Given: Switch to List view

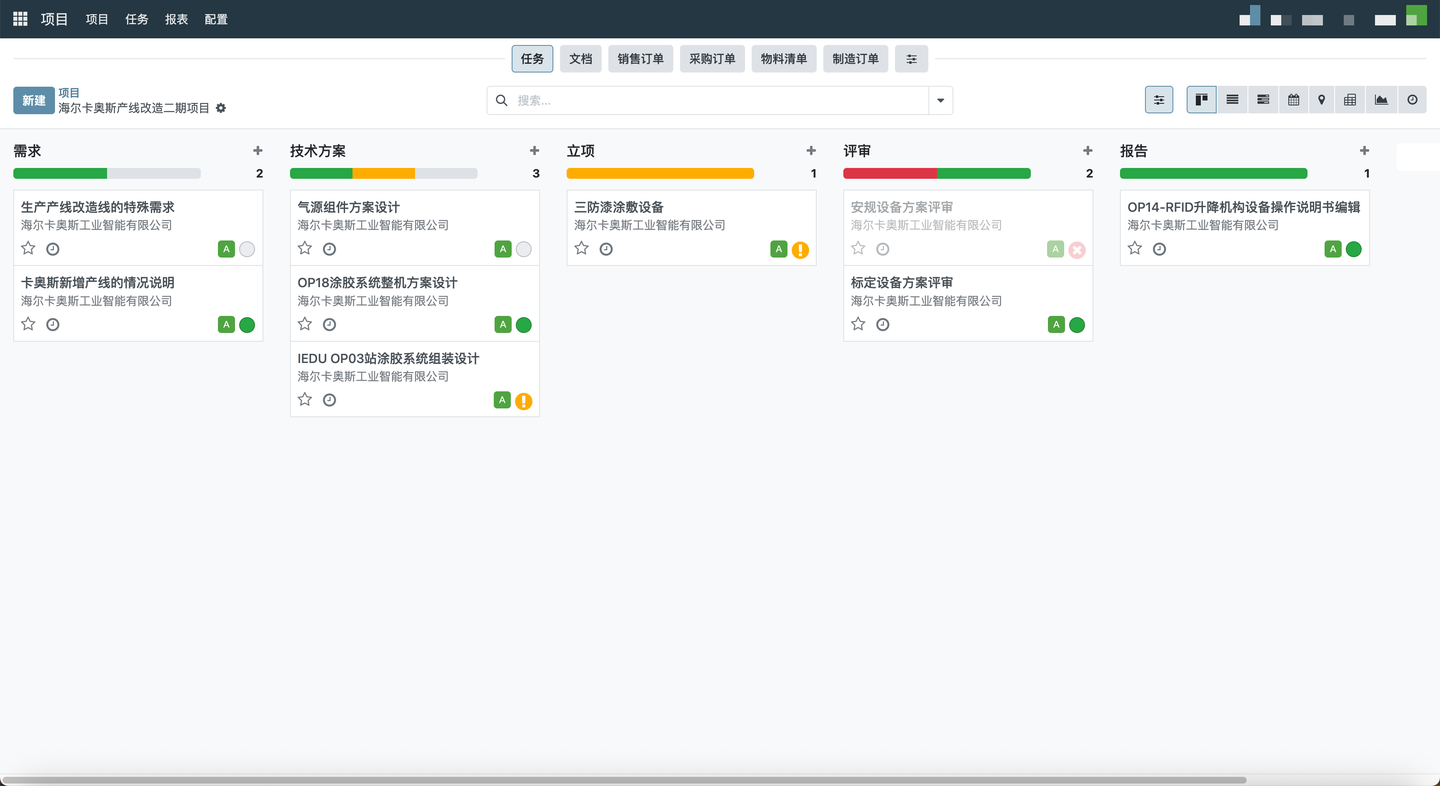Looking at the screenshot, I should (1232, 100).
